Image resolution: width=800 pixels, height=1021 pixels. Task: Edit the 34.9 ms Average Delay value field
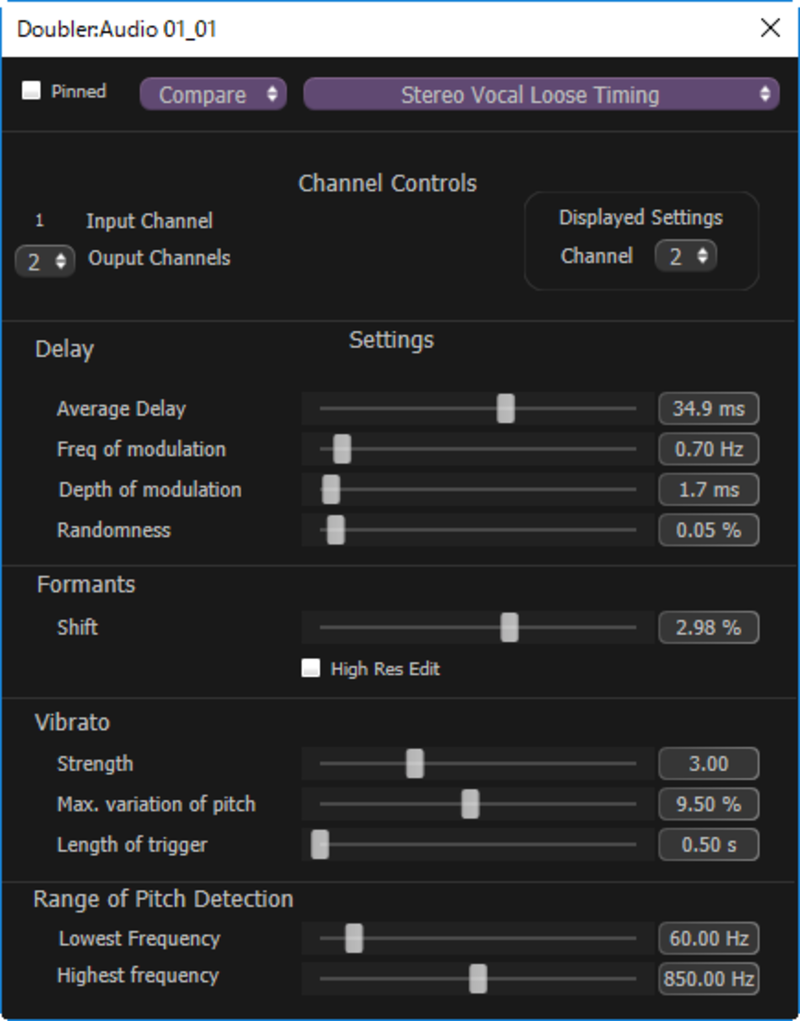click(708, 409)
